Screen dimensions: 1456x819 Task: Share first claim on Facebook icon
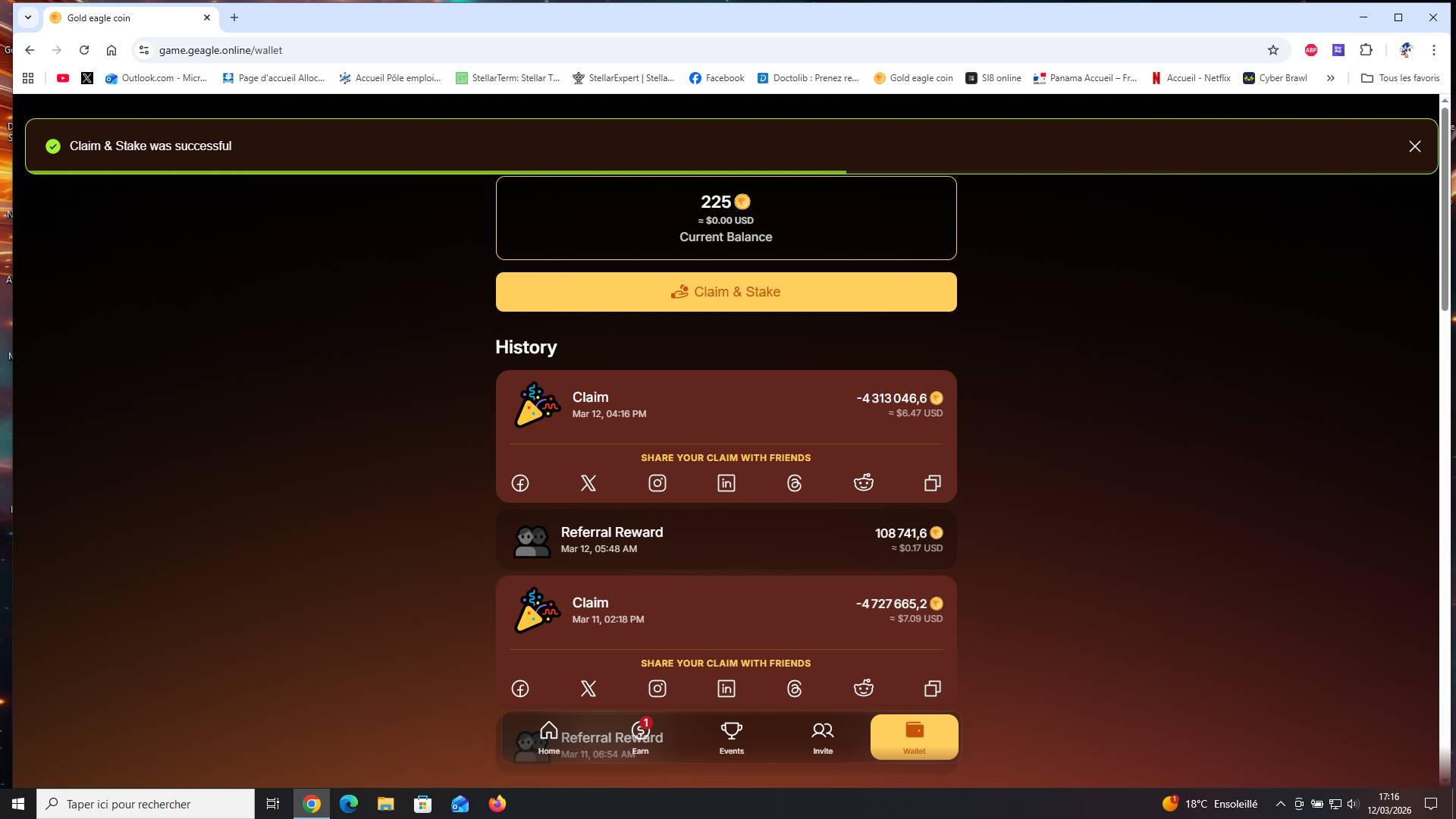[x=520, y=483]
